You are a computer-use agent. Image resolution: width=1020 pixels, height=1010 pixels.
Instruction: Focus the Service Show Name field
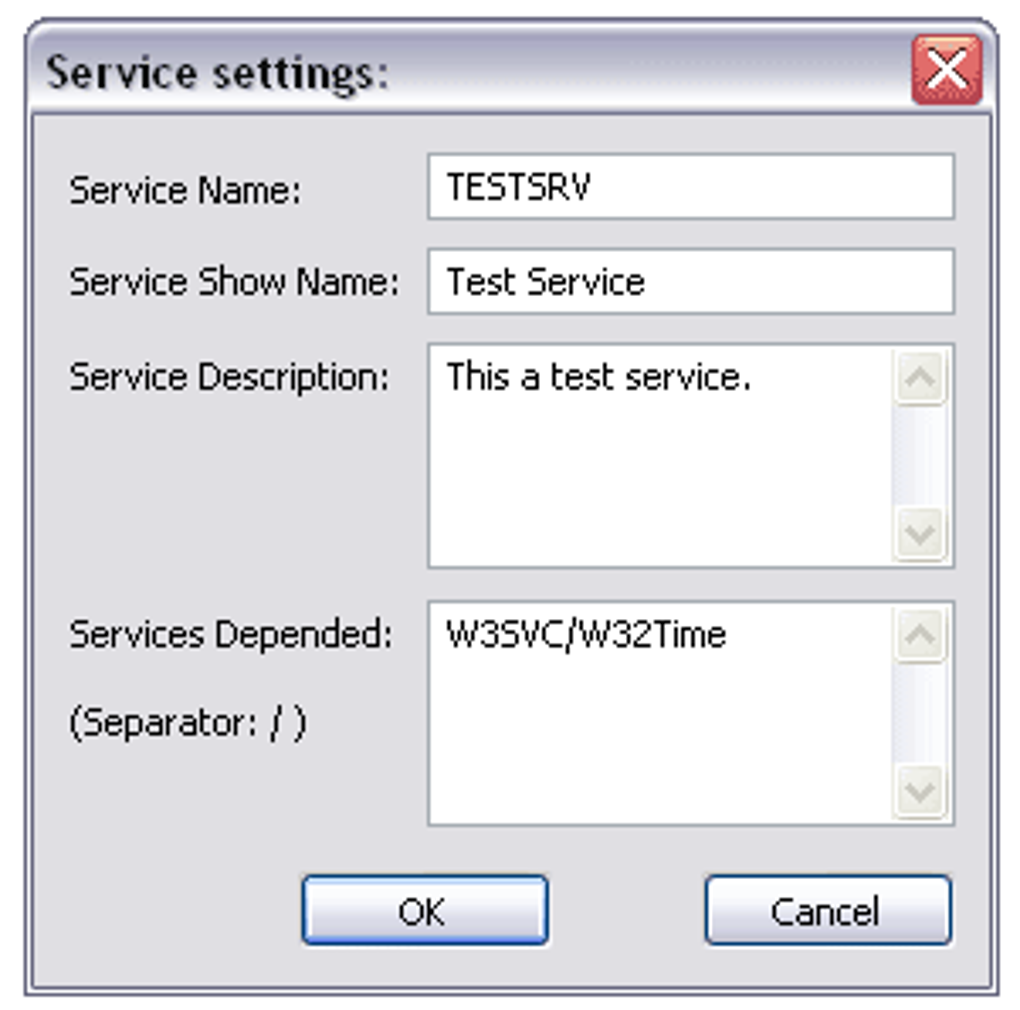pyautogui.click(x=690, y=282)
